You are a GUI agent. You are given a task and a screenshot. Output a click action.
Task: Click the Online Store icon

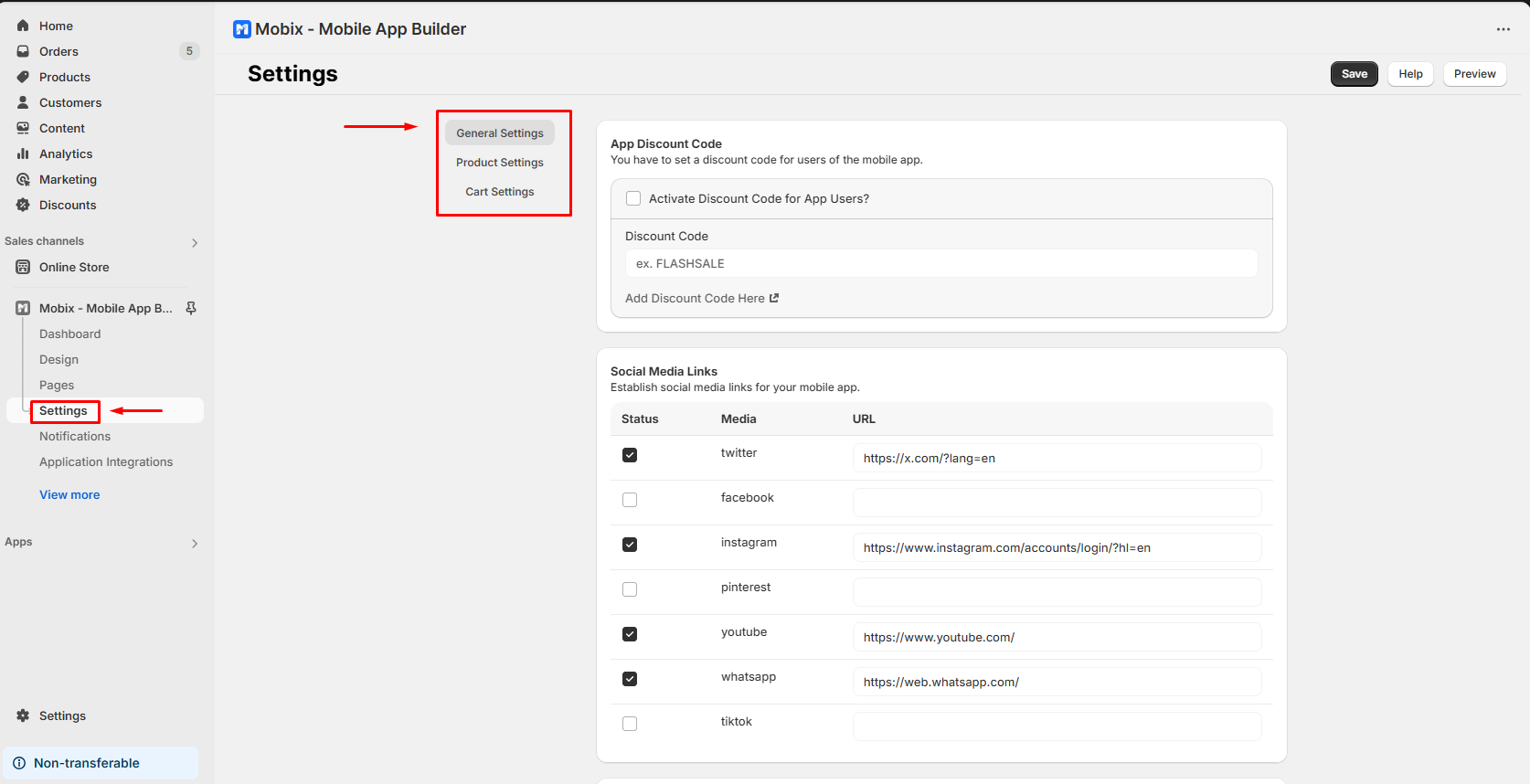tap(23, 267)
